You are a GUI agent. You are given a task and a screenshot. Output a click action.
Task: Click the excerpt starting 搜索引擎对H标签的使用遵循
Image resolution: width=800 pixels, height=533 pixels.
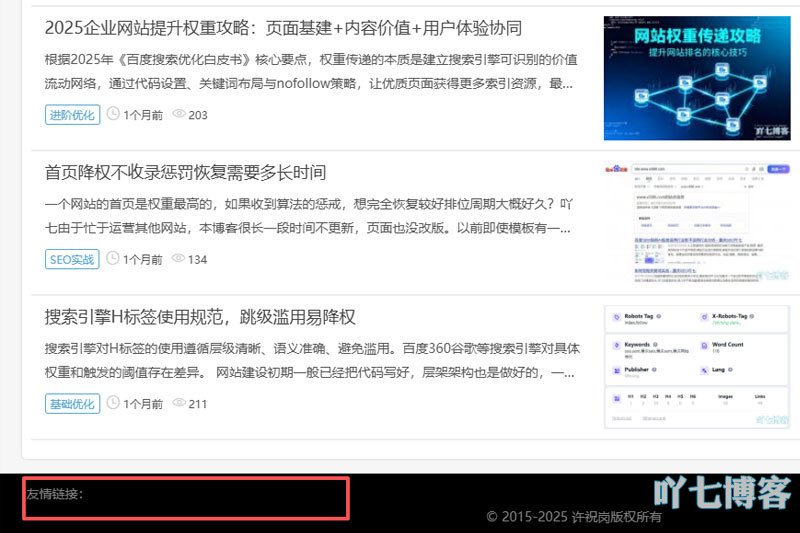coord(312,360)
